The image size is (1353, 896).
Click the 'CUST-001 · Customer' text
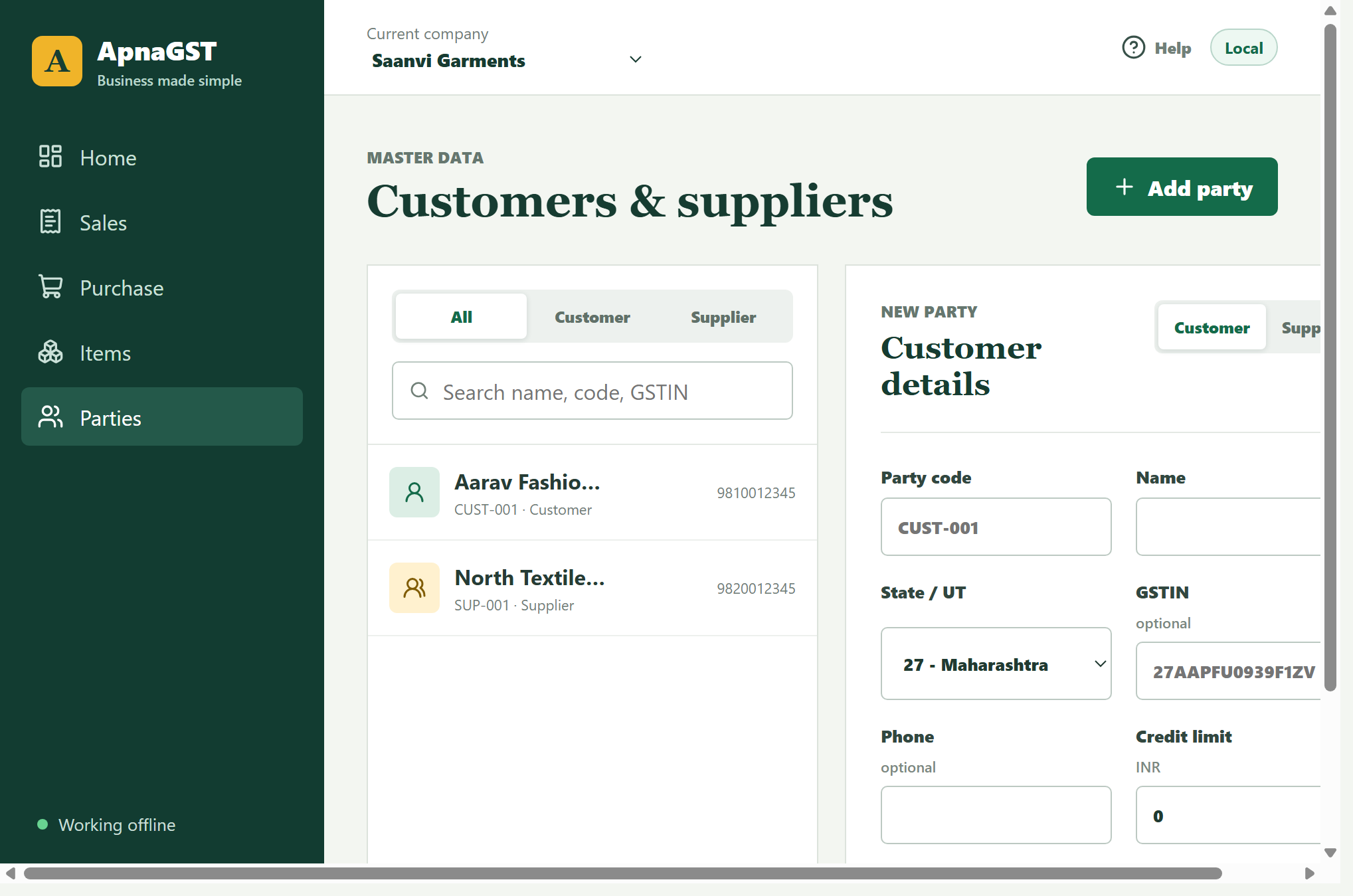[x=523, y=509]
